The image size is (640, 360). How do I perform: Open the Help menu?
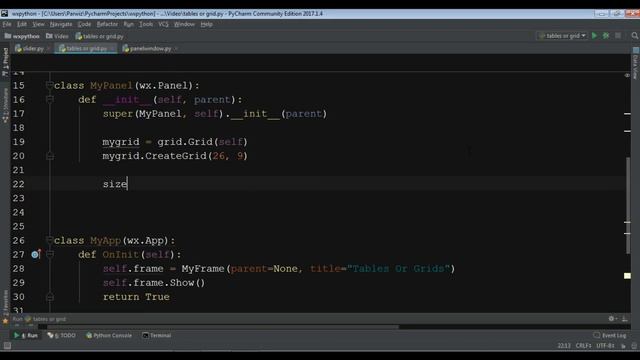point(207,24)
